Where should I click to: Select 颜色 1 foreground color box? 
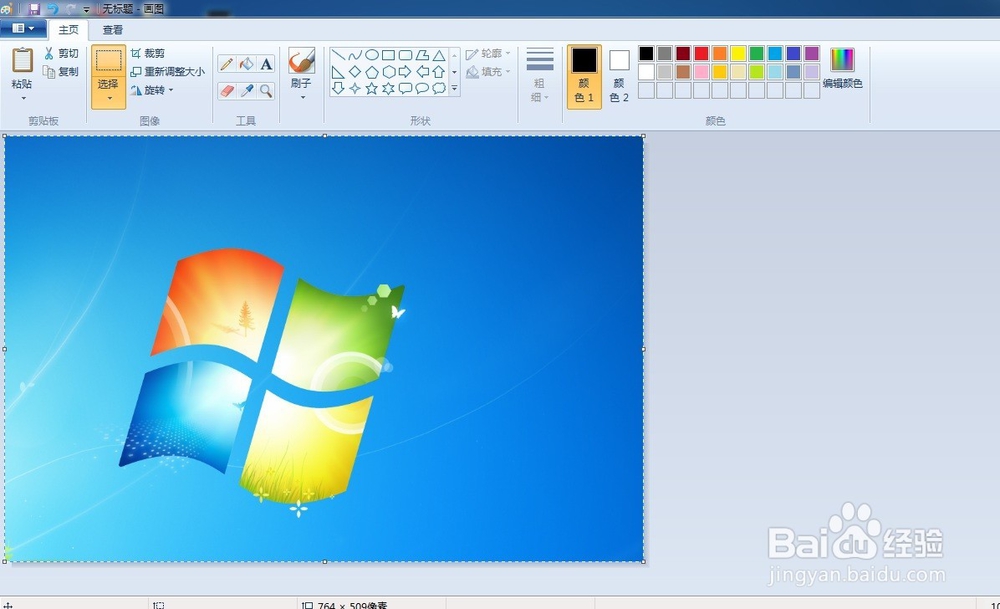pyautogui.click(x=584, y=77)
